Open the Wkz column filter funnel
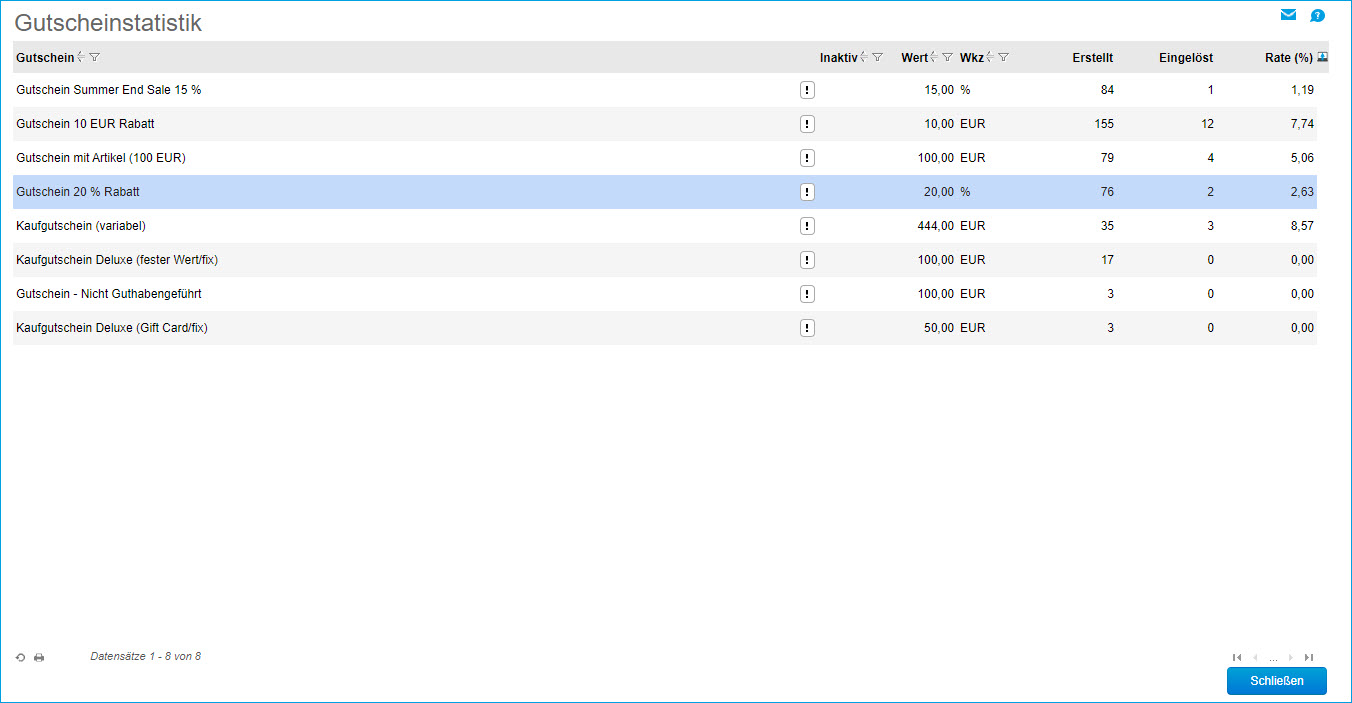This screenshot has height=703, width=1352. [1003, 58]
